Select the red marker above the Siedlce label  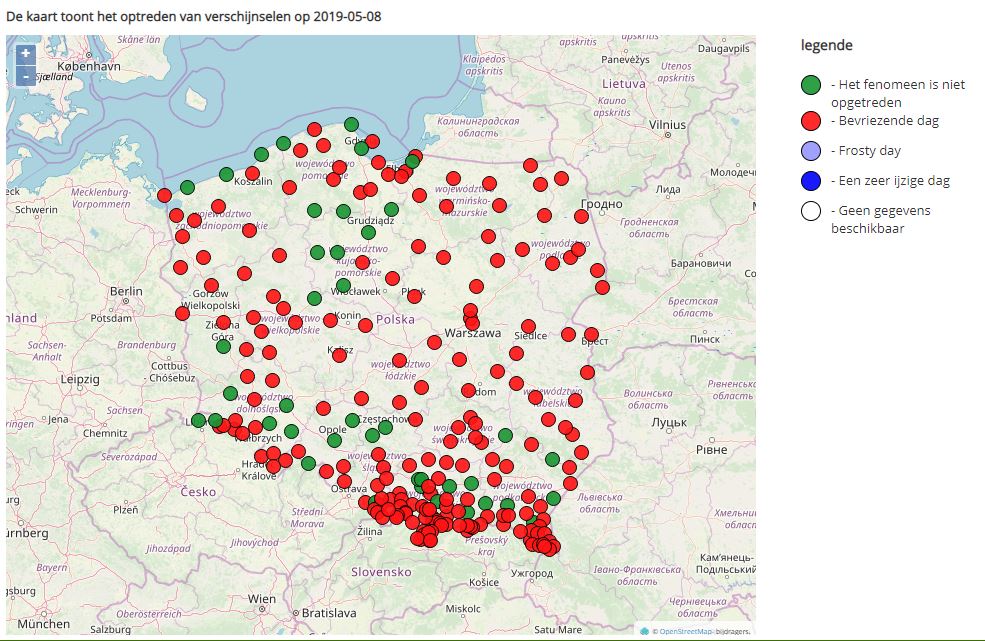click(528, 326)
